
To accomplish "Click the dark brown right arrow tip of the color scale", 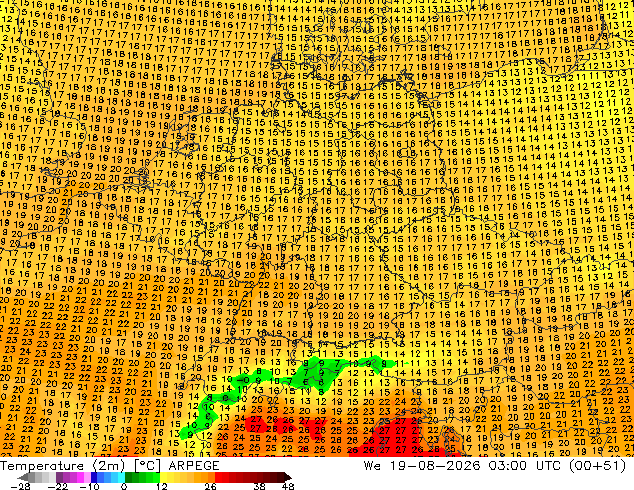I will (x=288, y=477).
